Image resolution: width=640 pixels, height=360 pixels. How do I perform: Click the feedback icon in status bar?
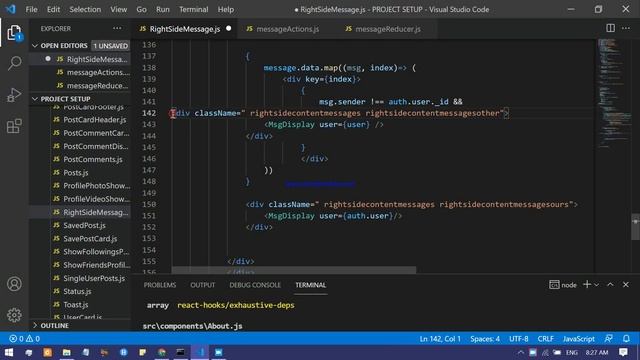[609, 338]
